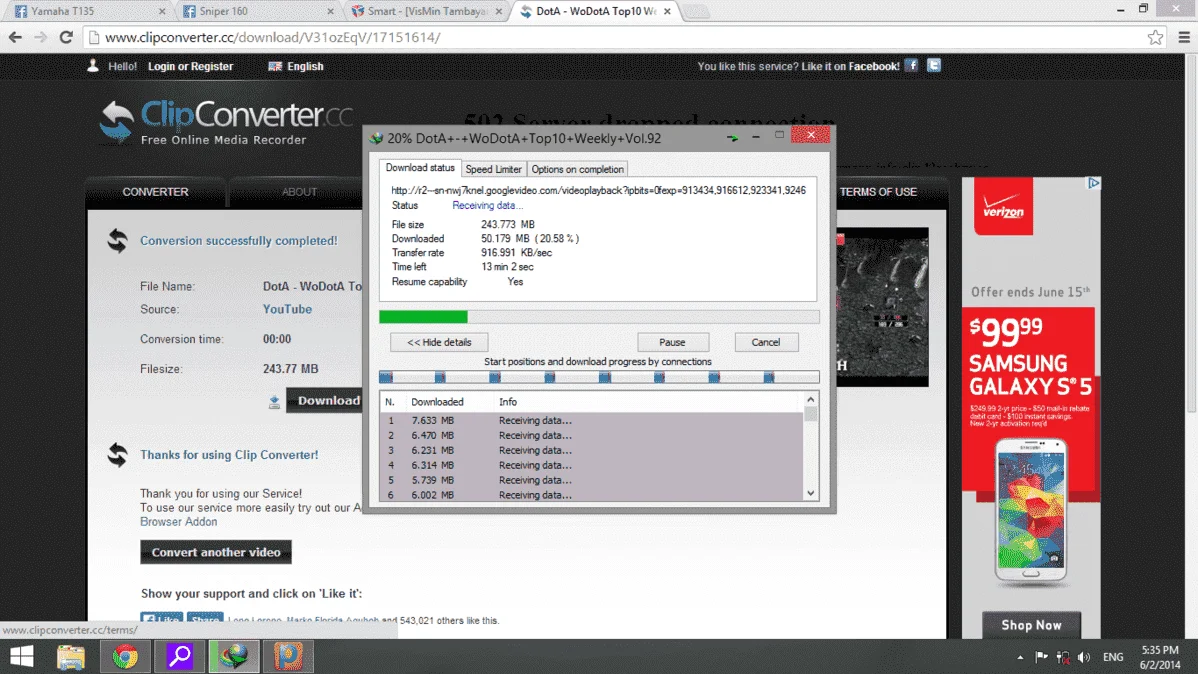The height and width of the screenshot is (674, 1198).
Task: Click the volume speaker tray icon
Action: pyautogui.click(x=1084, y=657)
